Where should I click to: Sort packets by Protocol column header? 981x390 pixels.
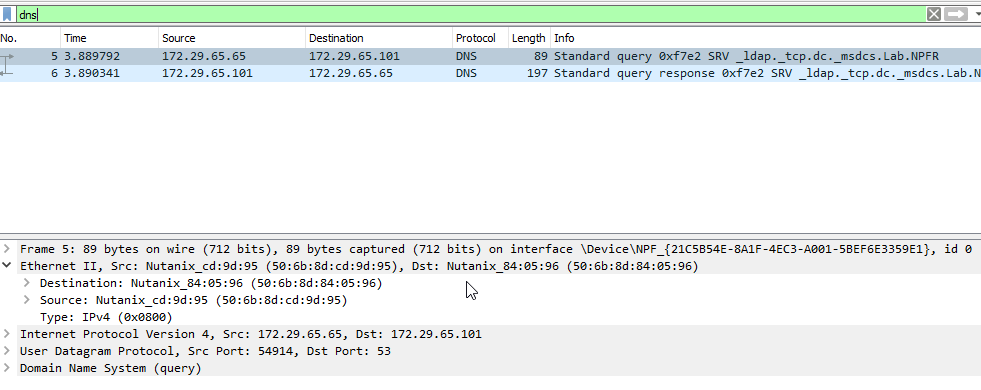point(480,38)
